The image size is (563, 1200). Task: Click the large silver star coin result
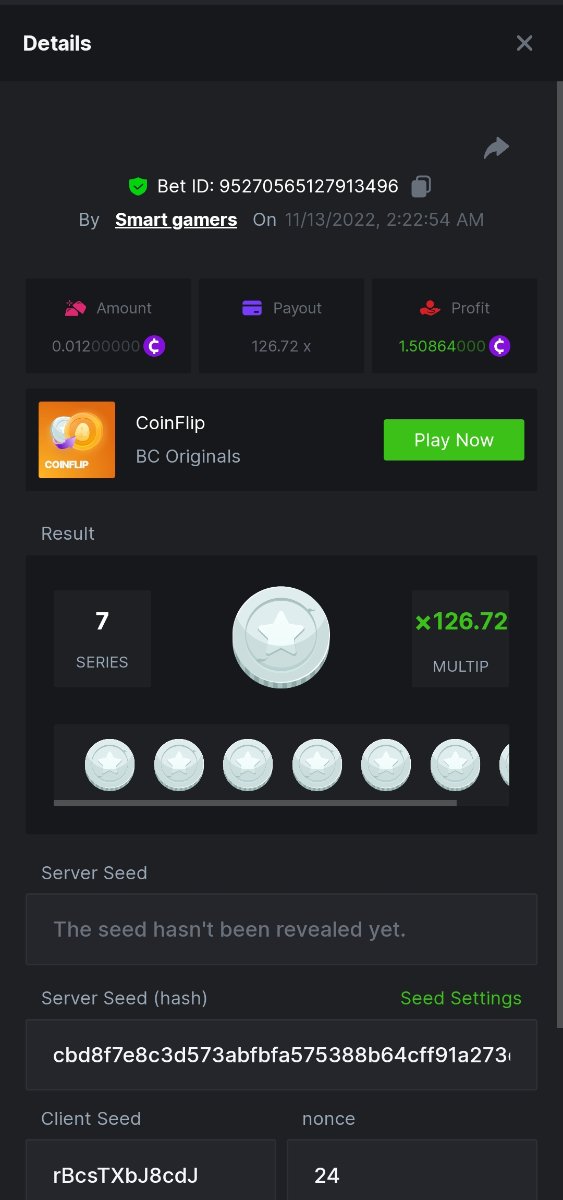pos(281,637)
